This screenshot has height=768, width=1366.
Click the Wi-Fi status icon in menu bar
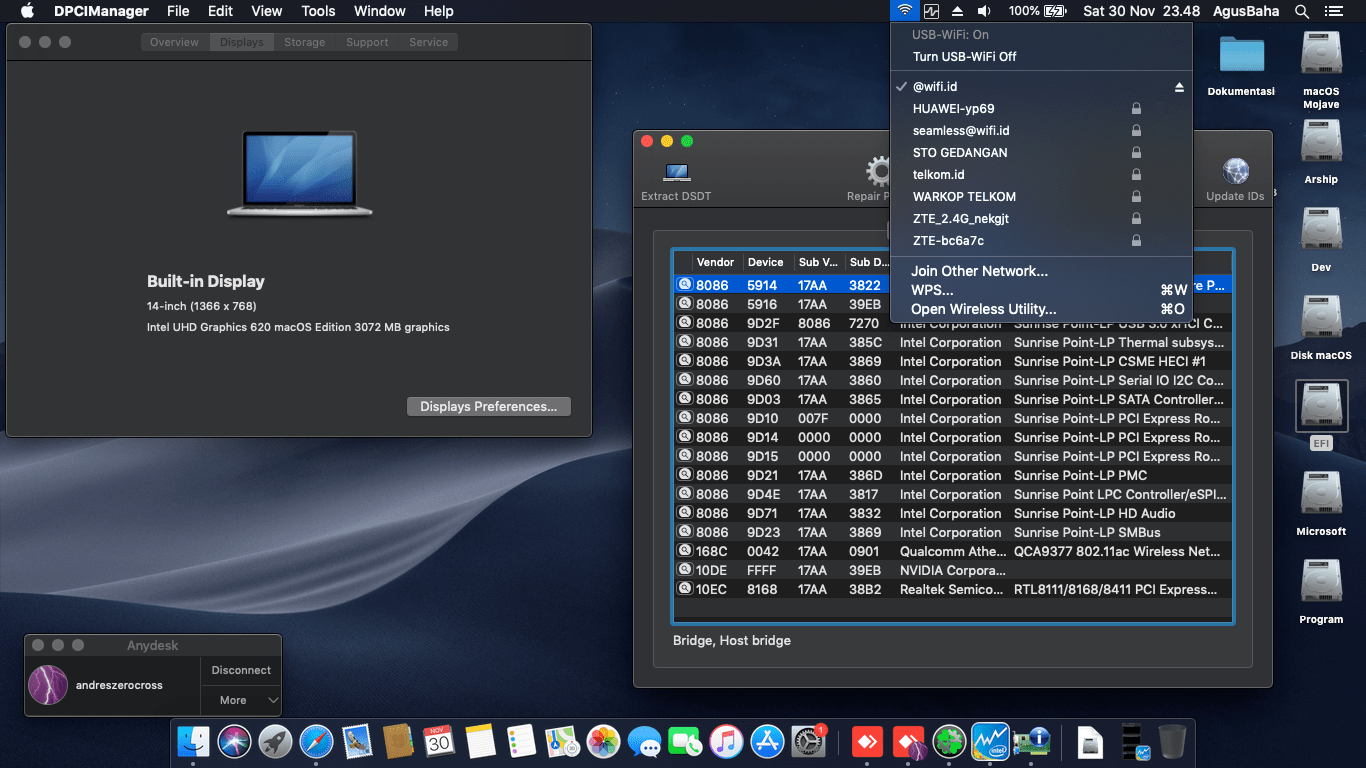(x=904, y=11)
